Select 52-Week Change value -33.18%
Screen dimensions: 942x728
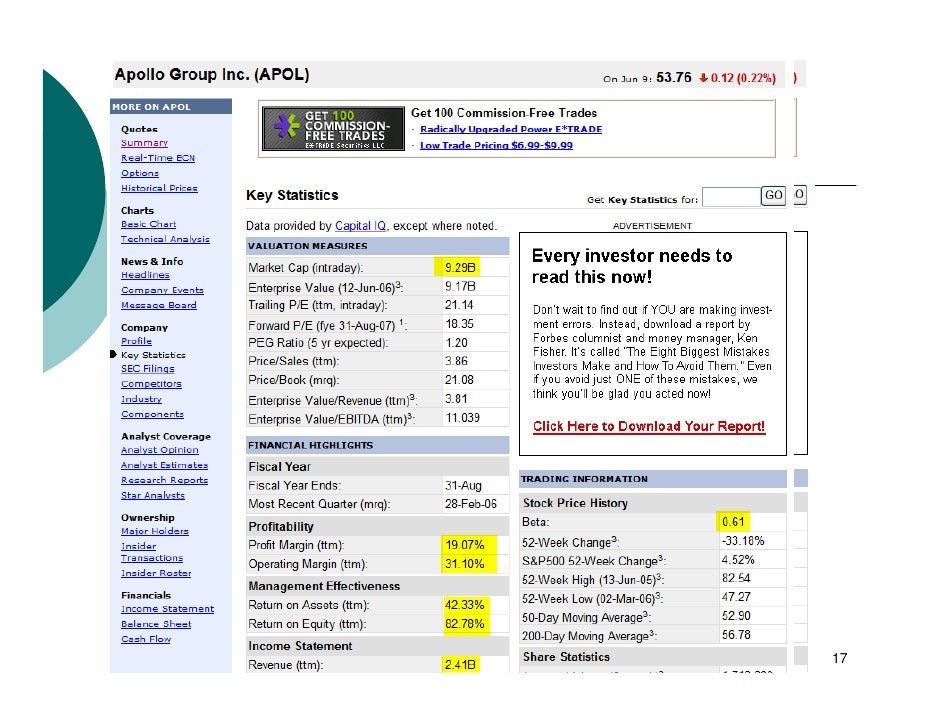(x=743, y=541)
